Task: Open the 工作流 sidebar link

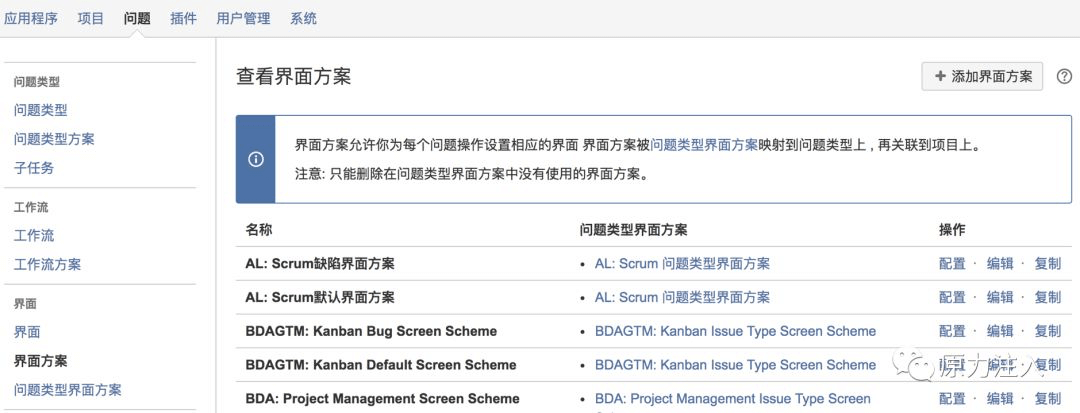Action: click(x=34, y=235)
